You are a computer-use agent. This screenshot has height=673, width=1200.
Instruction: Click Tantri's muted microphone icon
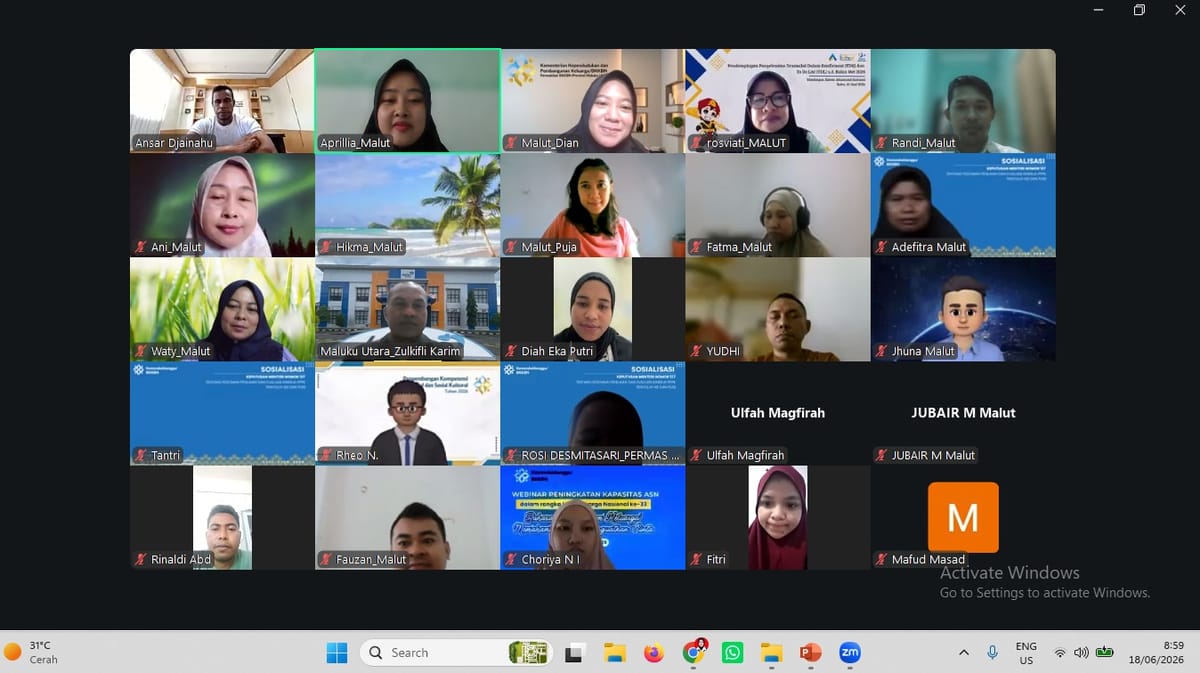(x=141, y=455)
